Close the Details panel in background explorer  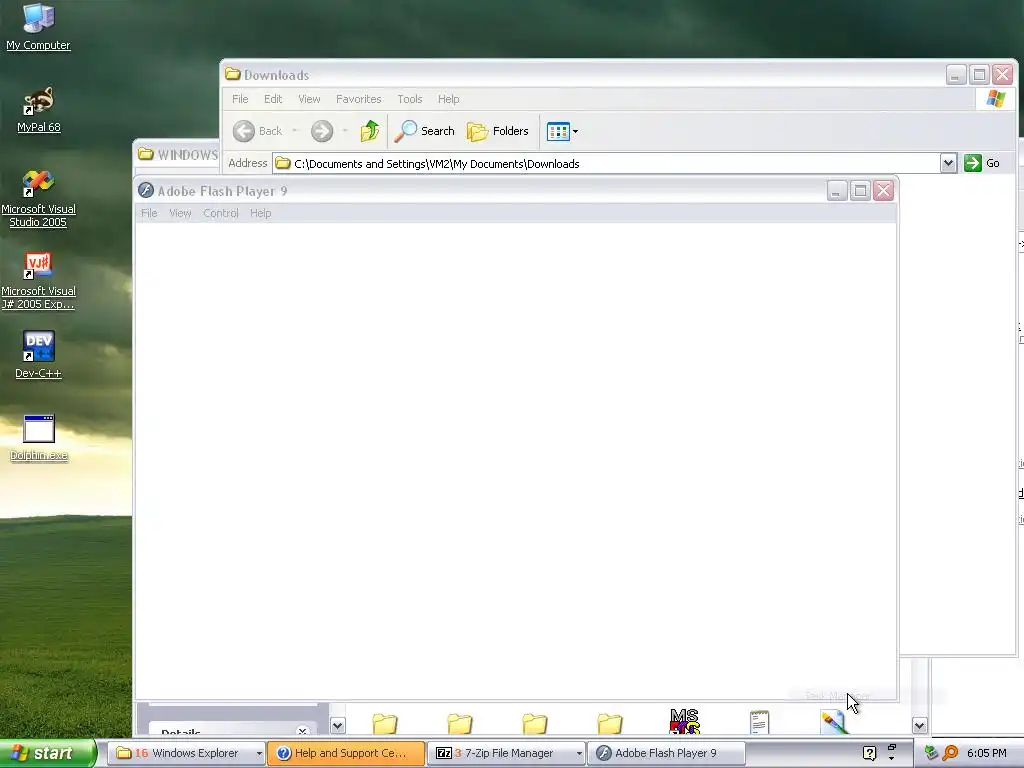point(302,730)
